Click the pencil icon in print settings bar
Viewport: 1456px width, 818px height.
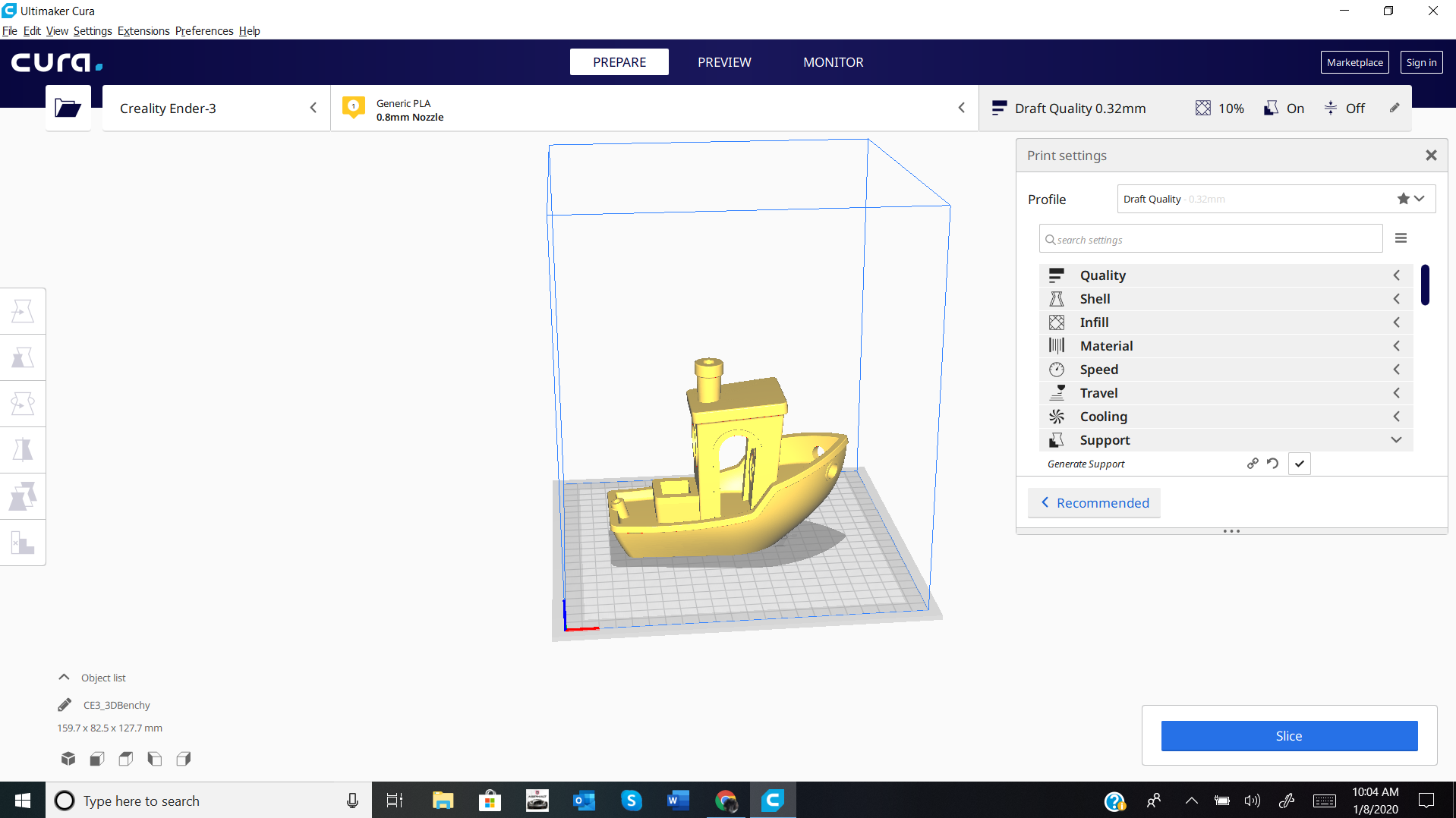(1395, 108)
